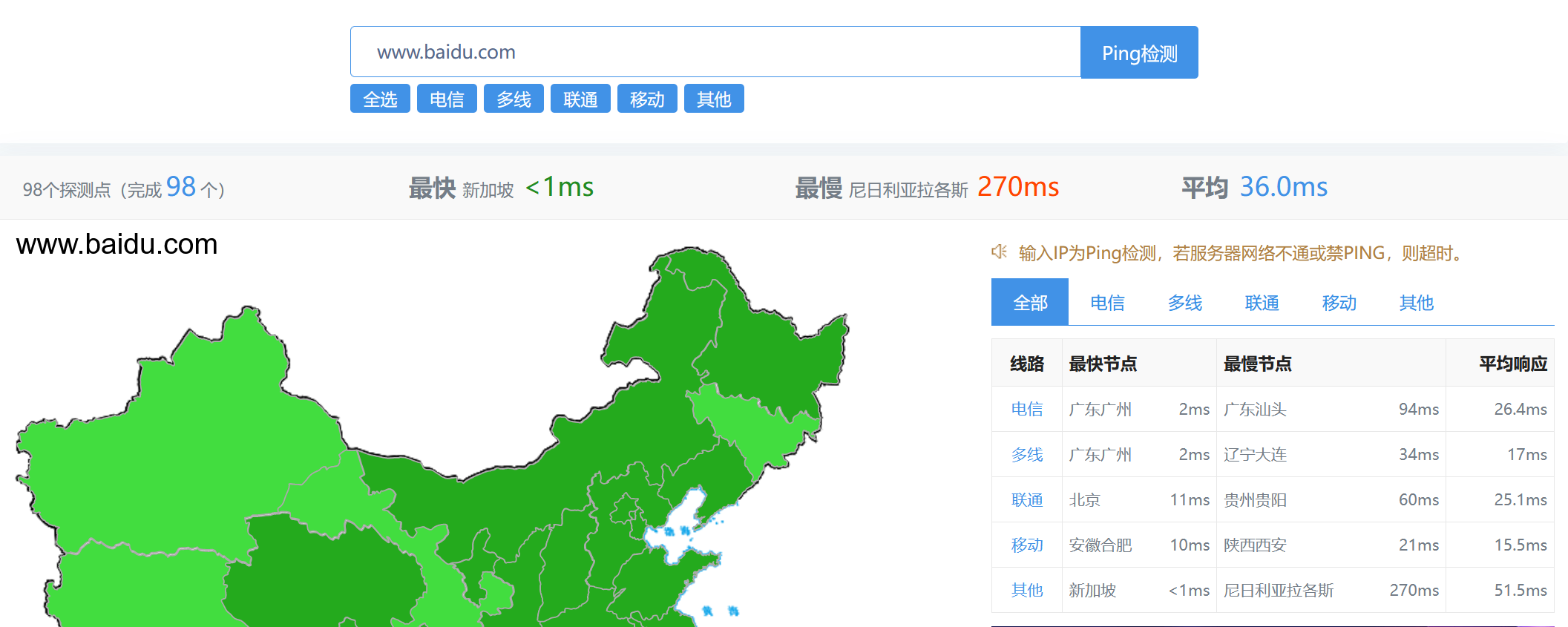Switch to the 电信 tab above the table
The height and width of the screenshot is (627, 1568).
click(x=1107, y=302)
